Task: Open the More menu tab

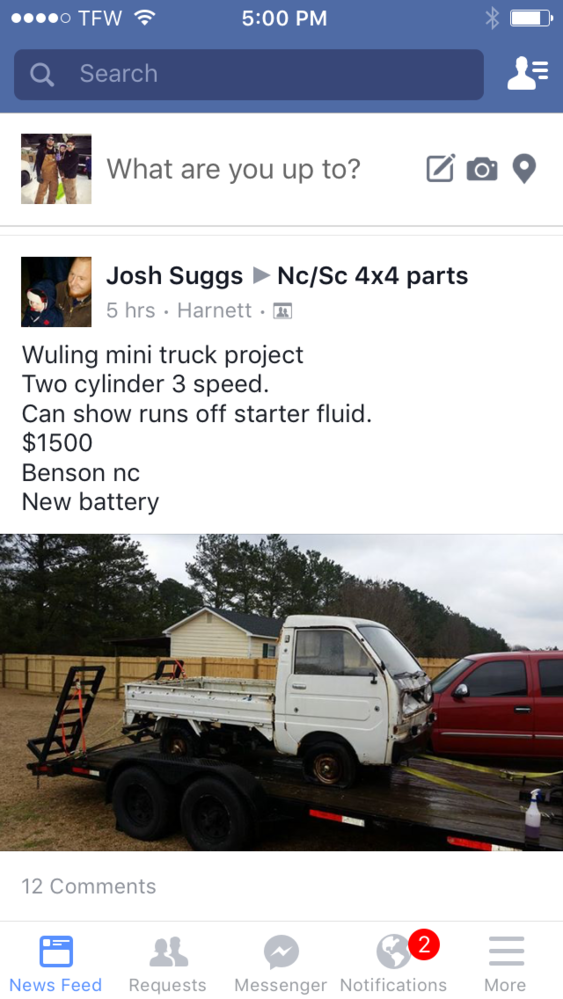Action: pos(506,962)
